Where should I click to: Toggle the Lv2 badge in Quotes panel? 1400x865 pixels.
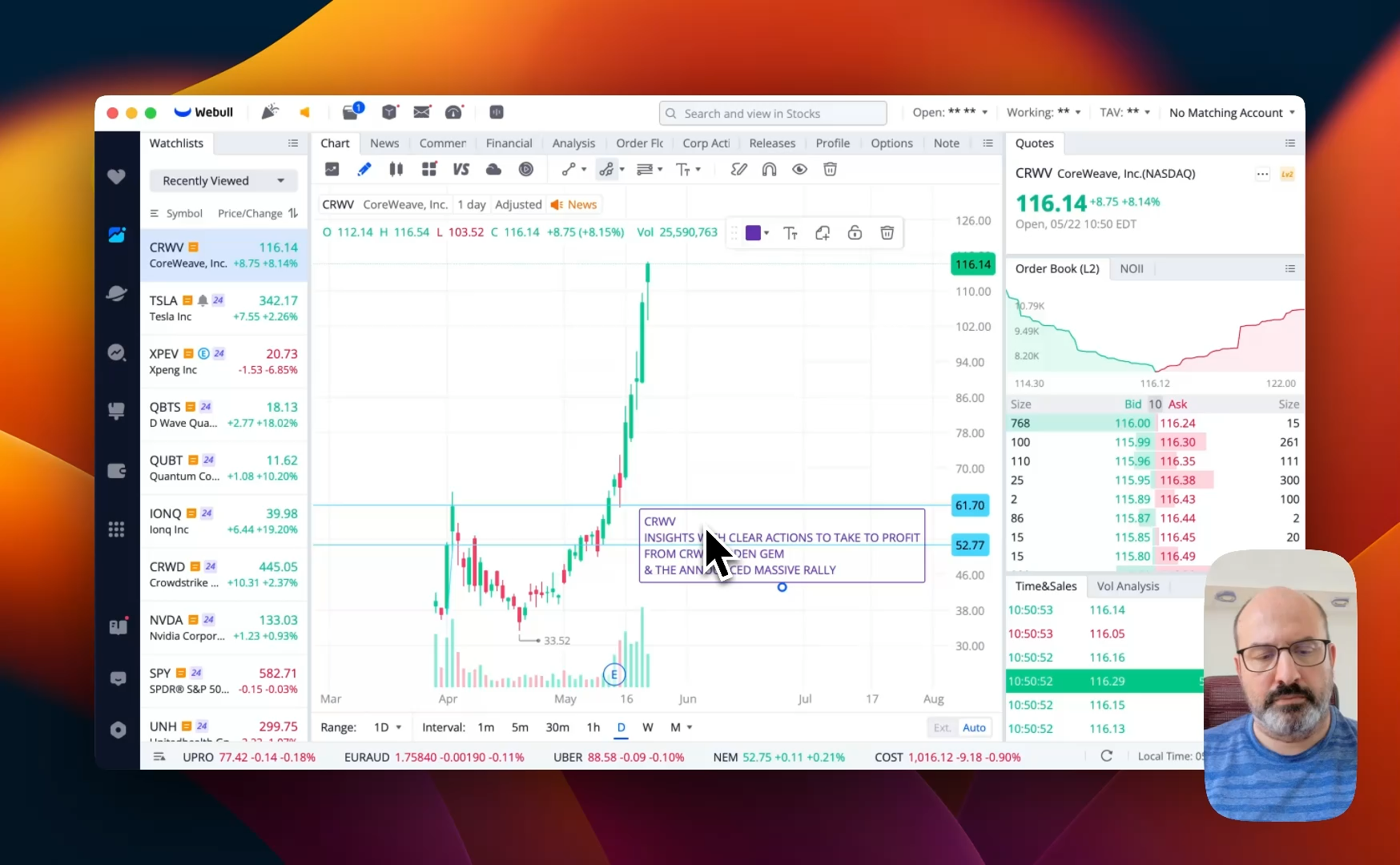pos(1287,174)
